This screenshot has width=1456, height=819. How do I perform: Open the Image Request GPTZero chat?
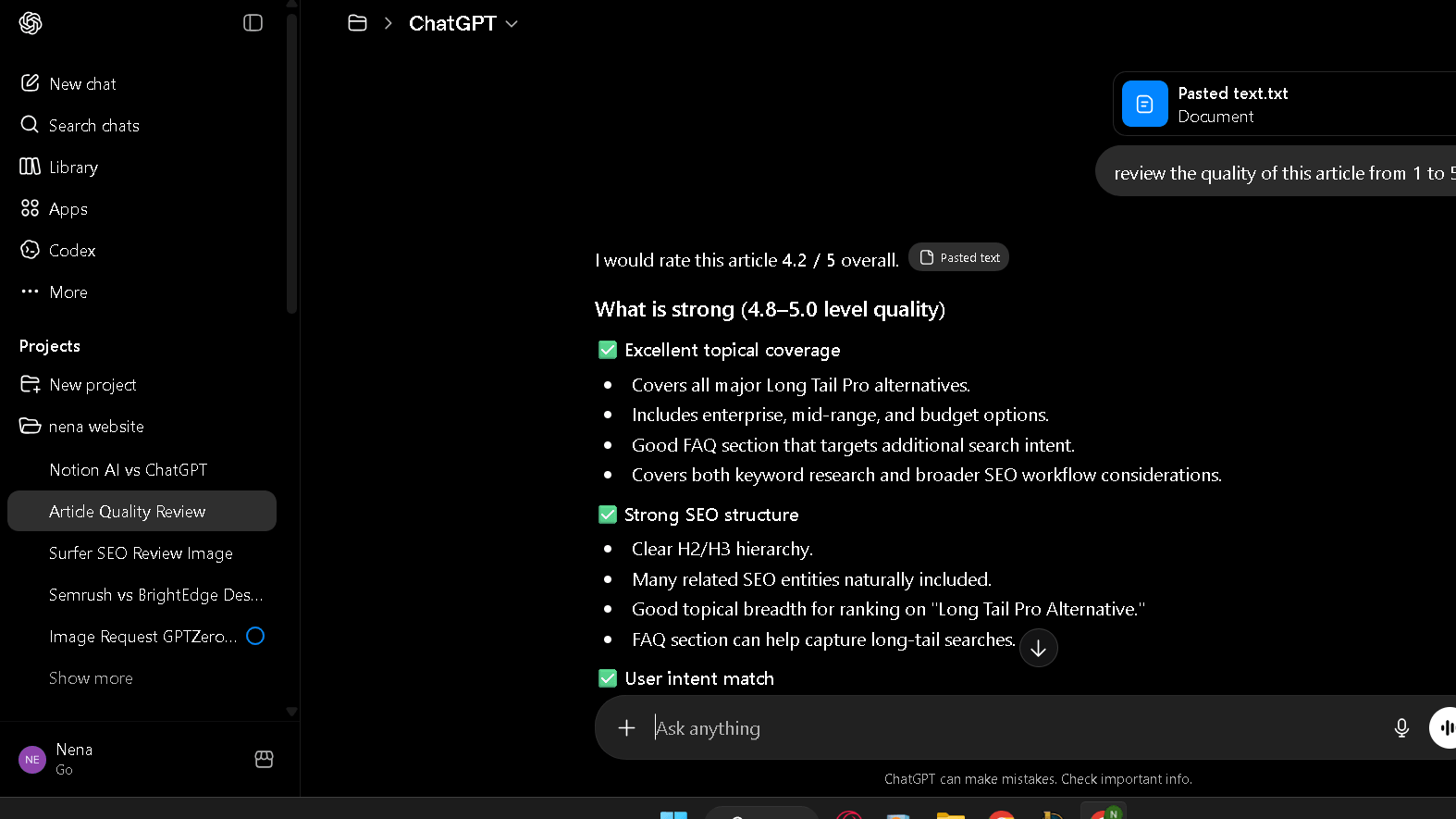pos(142,636)
